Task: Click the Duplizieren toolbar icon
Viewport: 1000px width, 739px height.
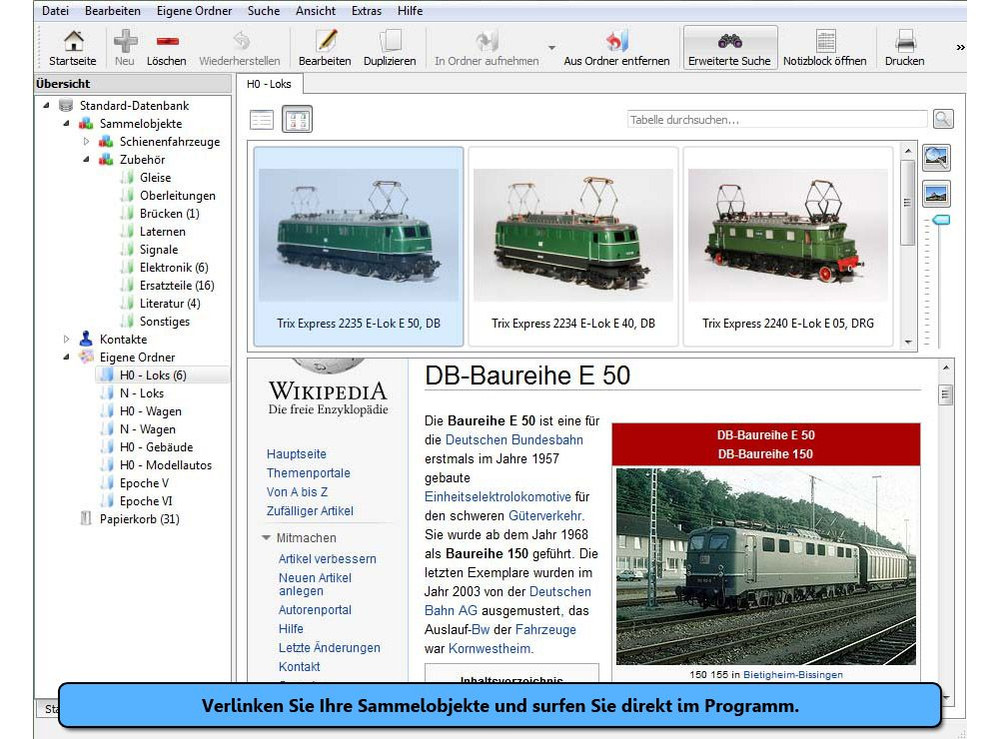Action: pyautogui.click(x=390, y=41)
